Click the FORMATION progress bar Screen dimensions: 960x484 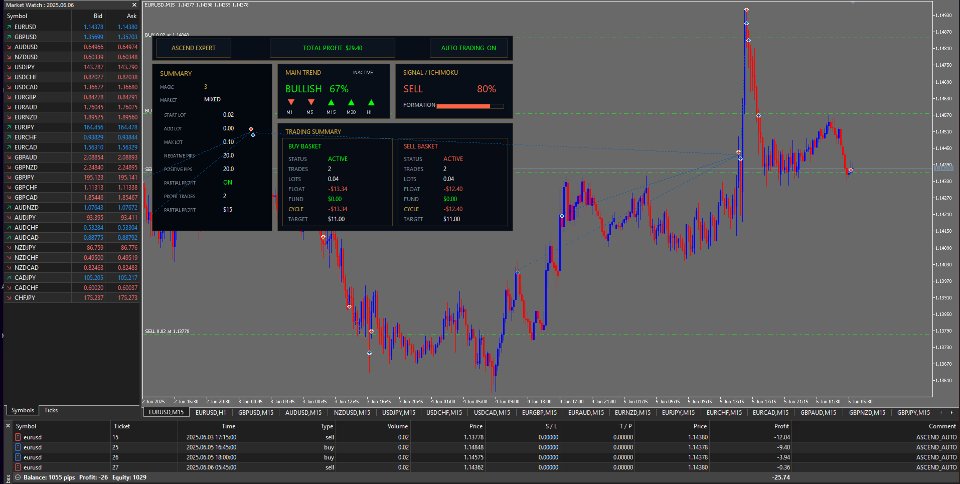pos(470,106)
